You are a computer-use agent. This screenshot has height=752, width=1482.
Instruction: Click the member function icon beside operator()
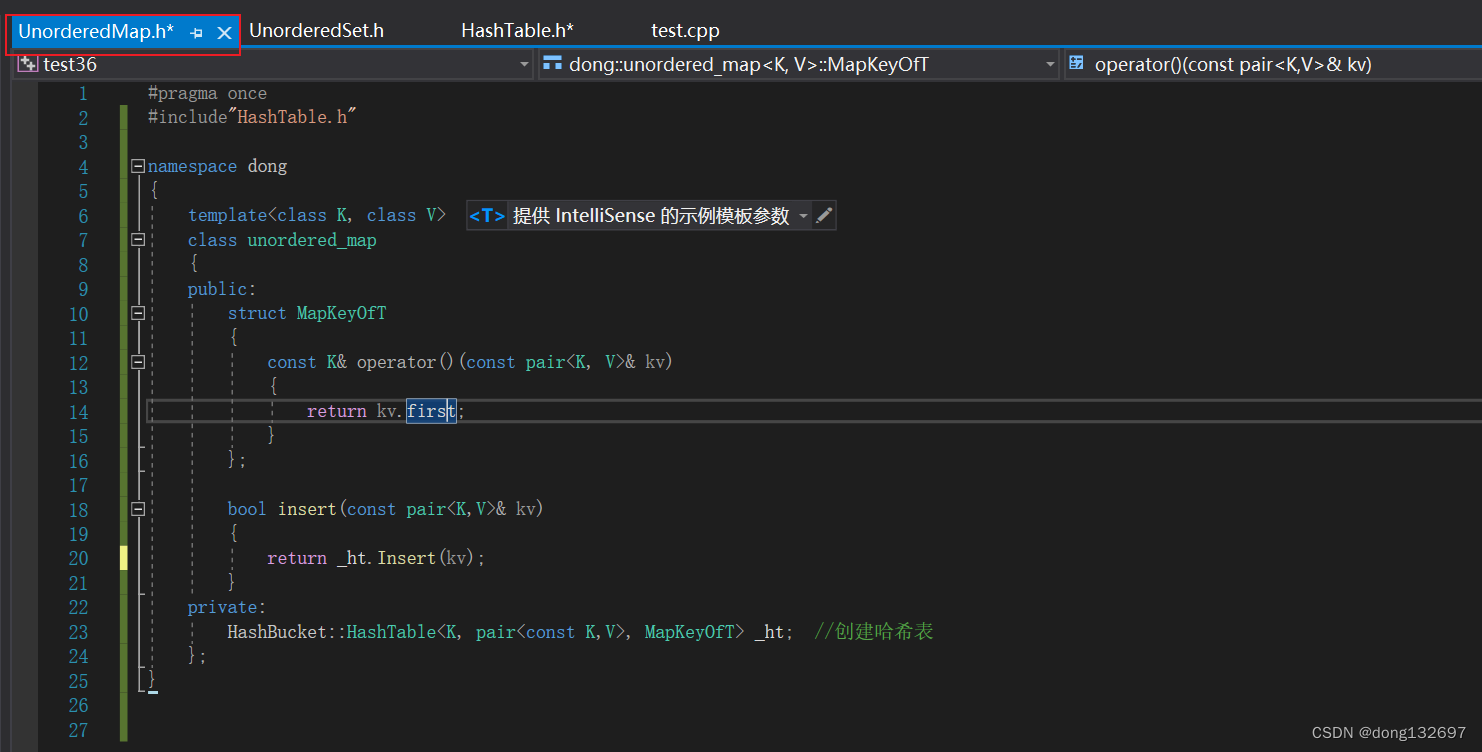pyautogui.click(x=1076, y=64)
